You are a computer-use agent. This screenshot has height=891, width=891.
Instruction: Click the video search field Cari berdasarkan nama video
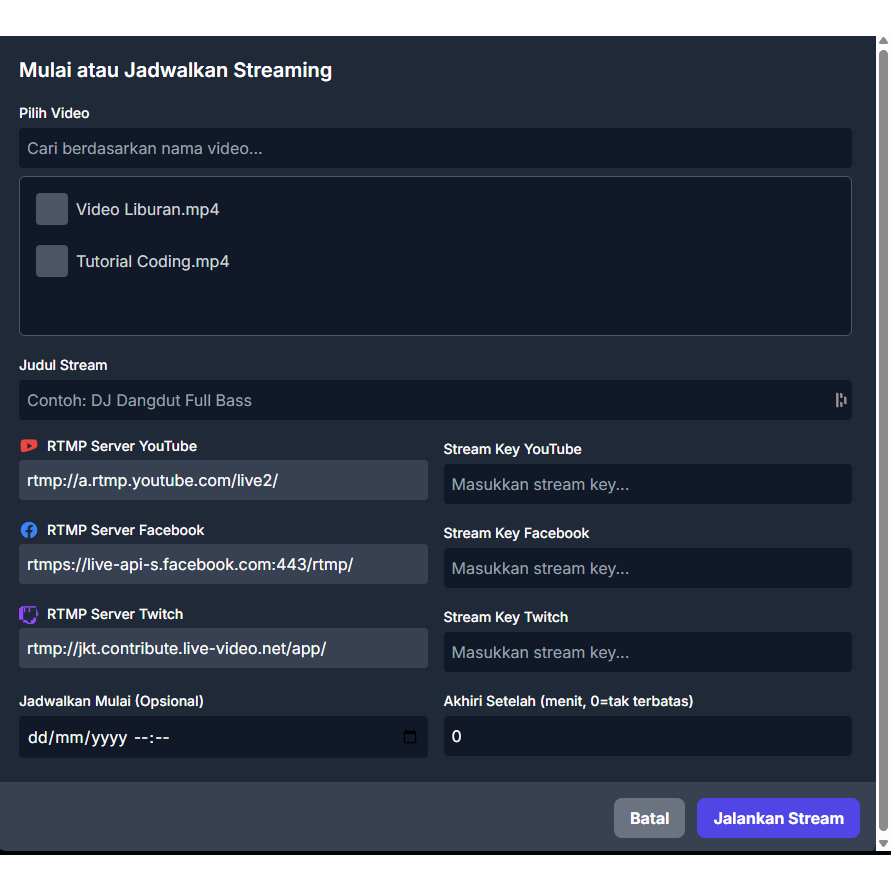435,148
